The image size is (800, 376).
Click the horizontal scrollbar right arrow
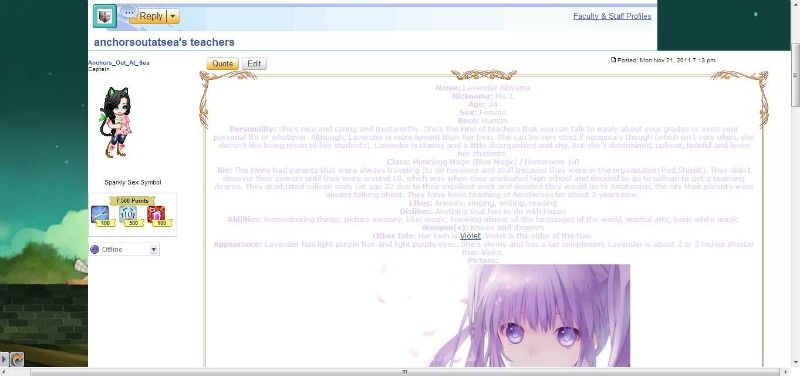point(786,372)
